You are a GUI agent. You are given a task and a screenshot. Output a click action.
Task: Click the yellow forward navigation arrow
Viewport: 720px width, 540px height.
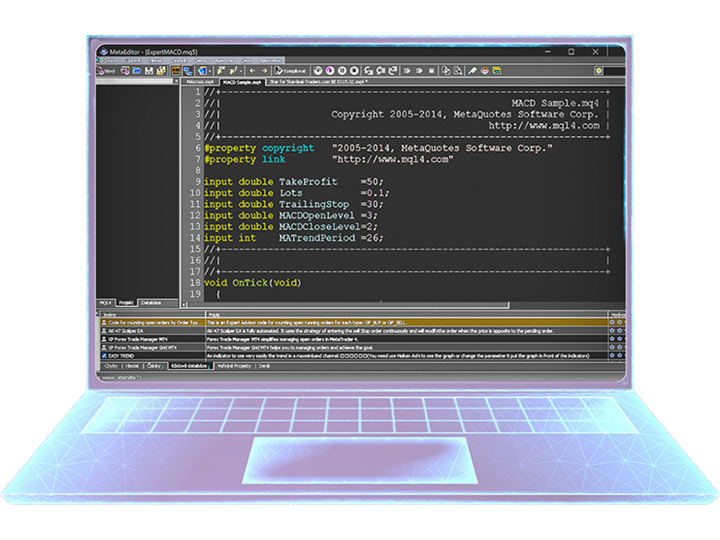pyautogui.click(x=264, y=71)
